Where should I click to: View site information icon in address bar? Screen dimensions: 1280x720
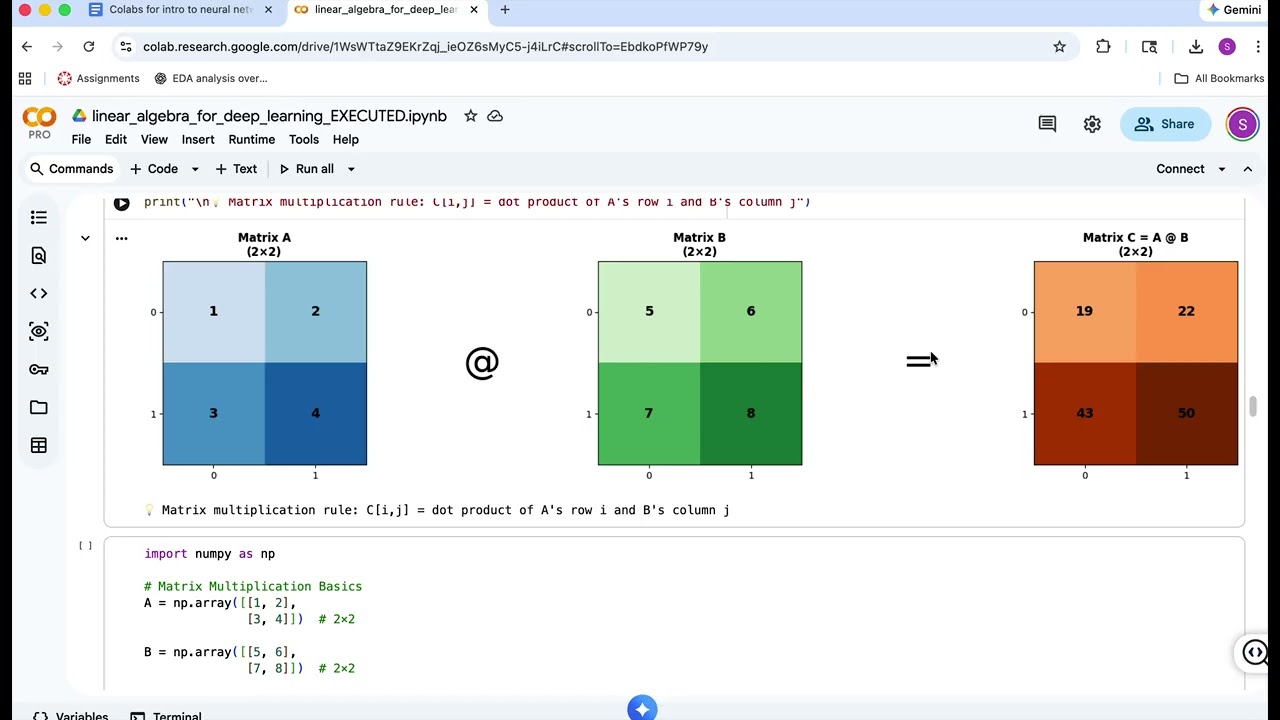tap(125, 46)
